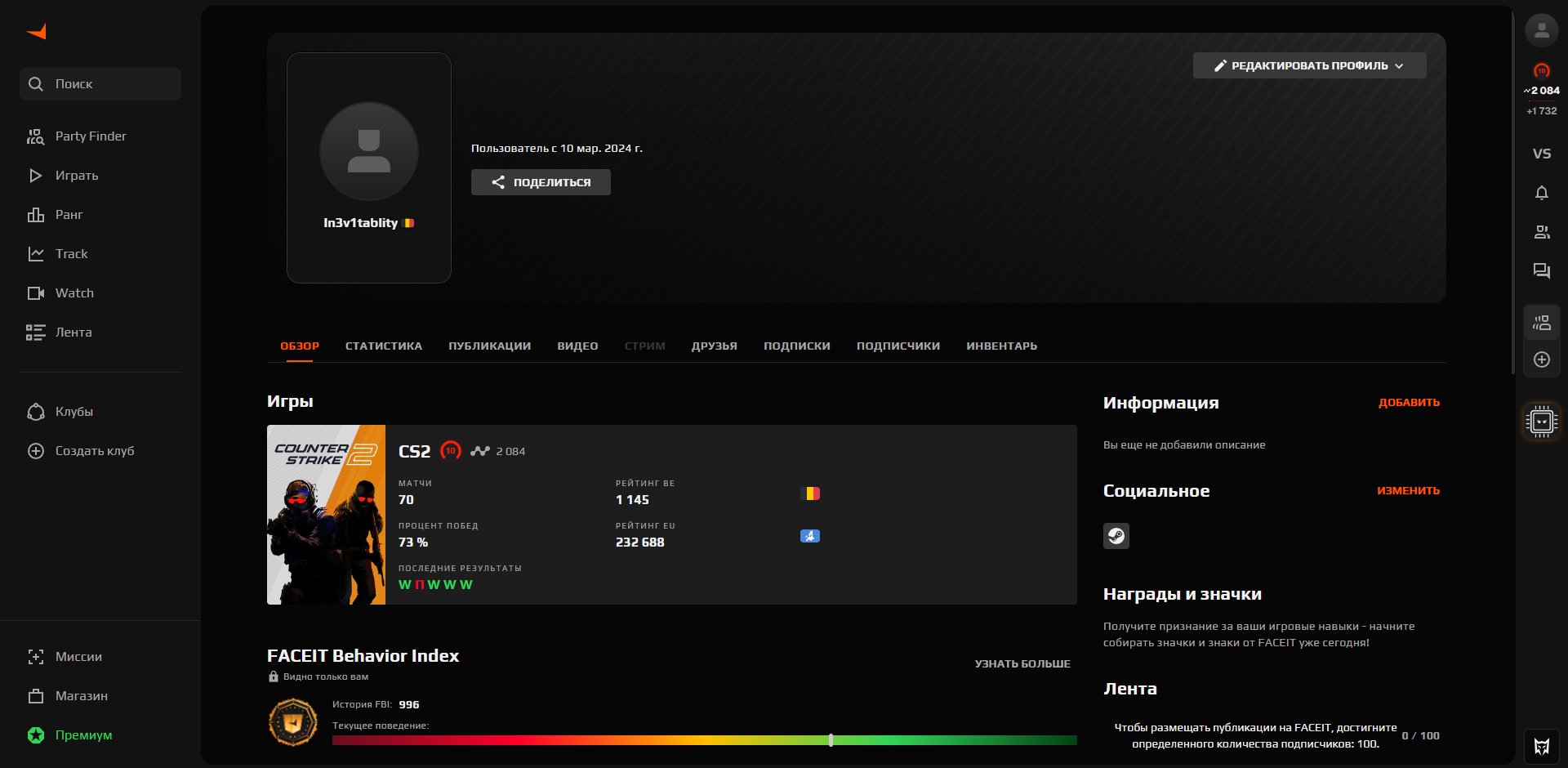
Task: Click the Поделиться share button
Action: click(541, 182)
